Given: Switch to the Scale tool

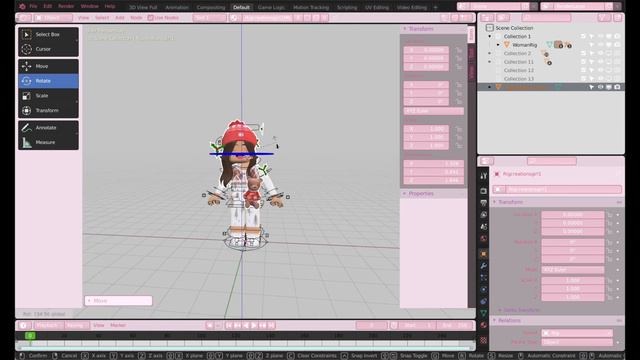Looking at the screenshot, I should point(48,96).
